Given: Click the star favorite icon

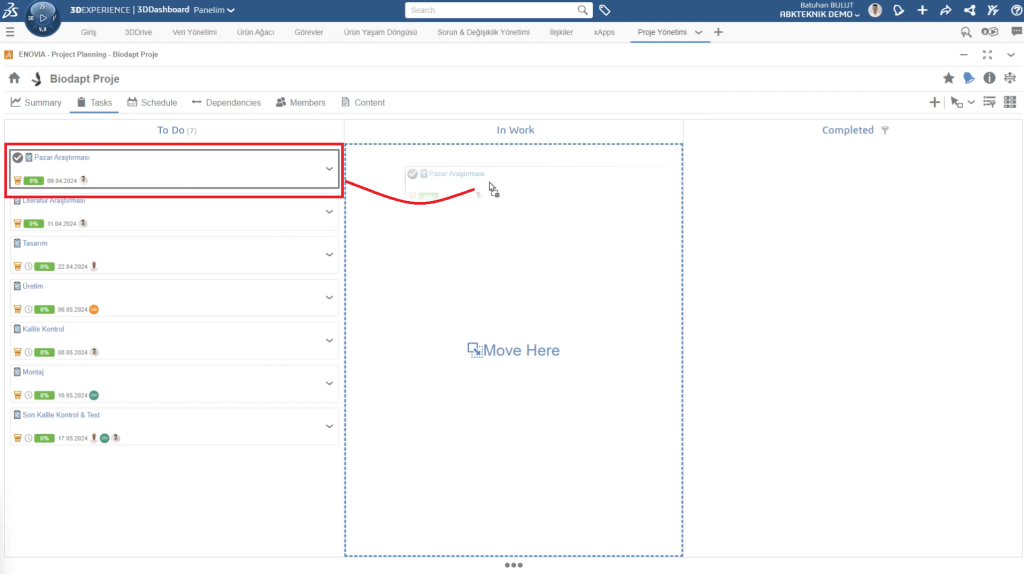Looking at the screenshot, I should (948, 78).
